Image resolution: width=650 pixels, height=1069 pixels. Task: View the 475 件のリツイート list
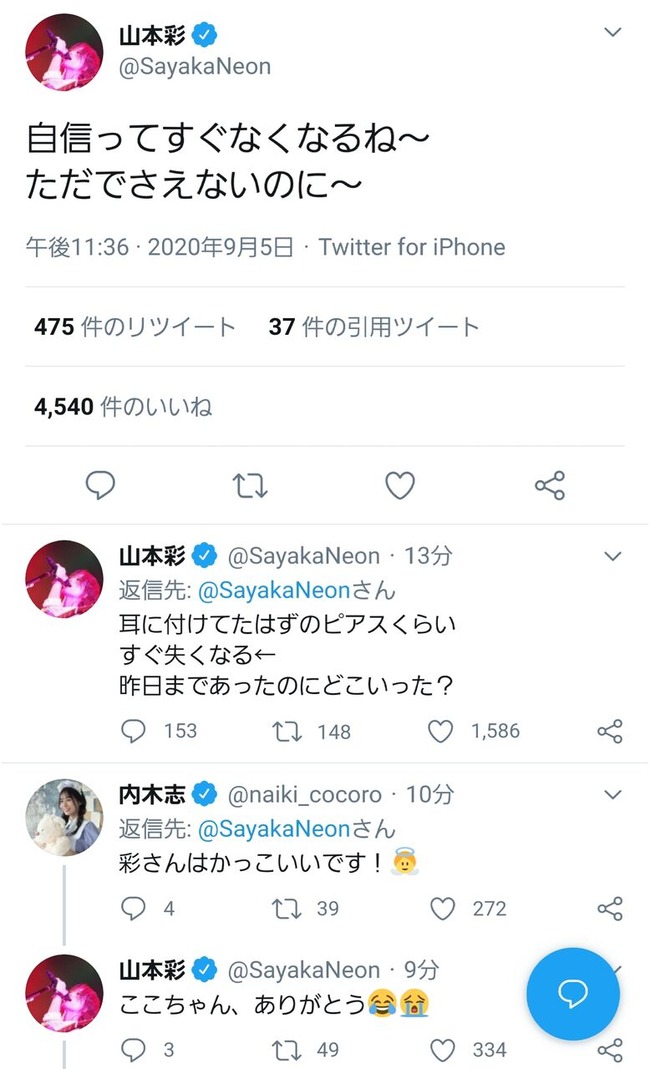135,327
